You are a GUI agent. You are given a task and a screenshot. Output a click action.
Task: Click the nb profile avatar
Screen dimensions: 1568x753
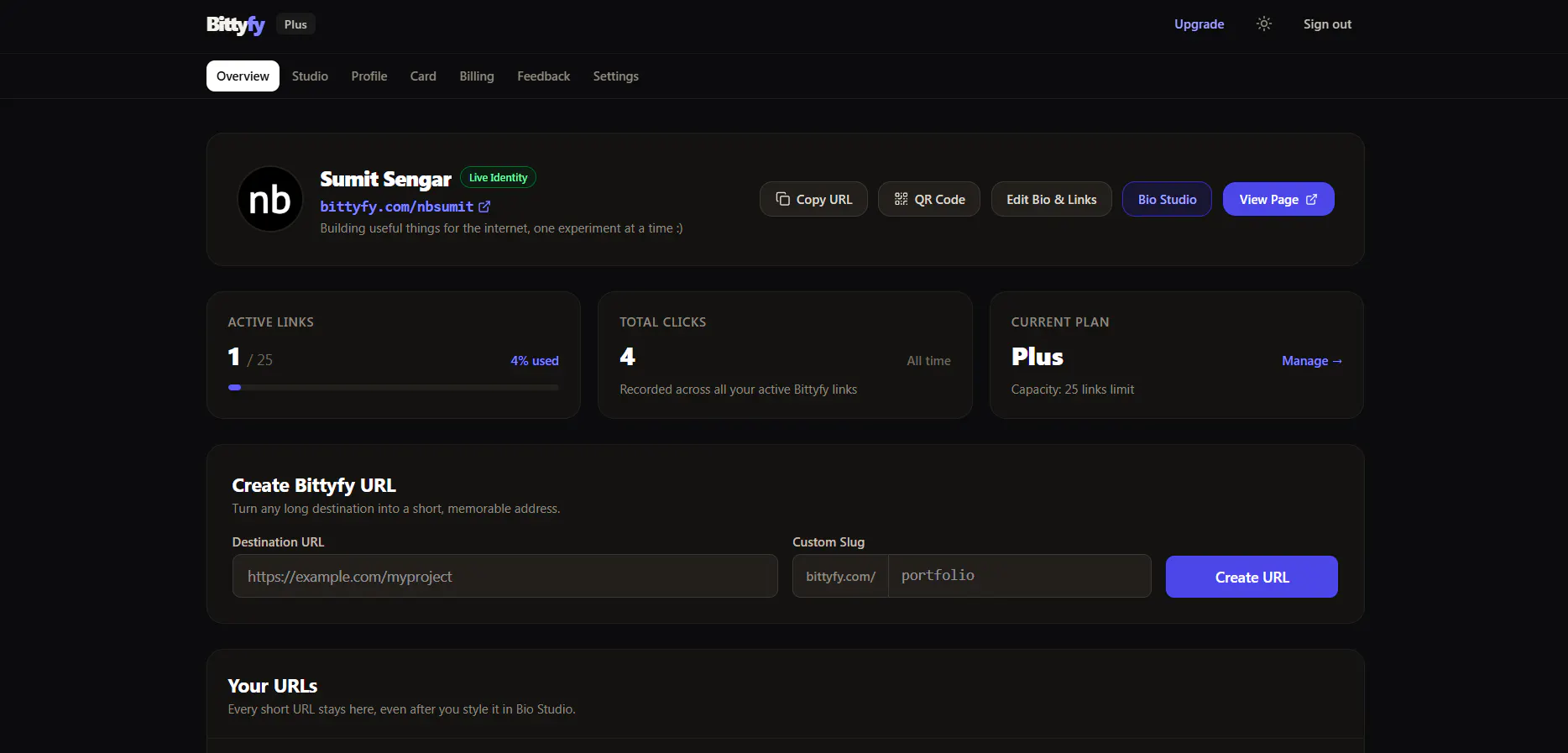coord(270,199)
